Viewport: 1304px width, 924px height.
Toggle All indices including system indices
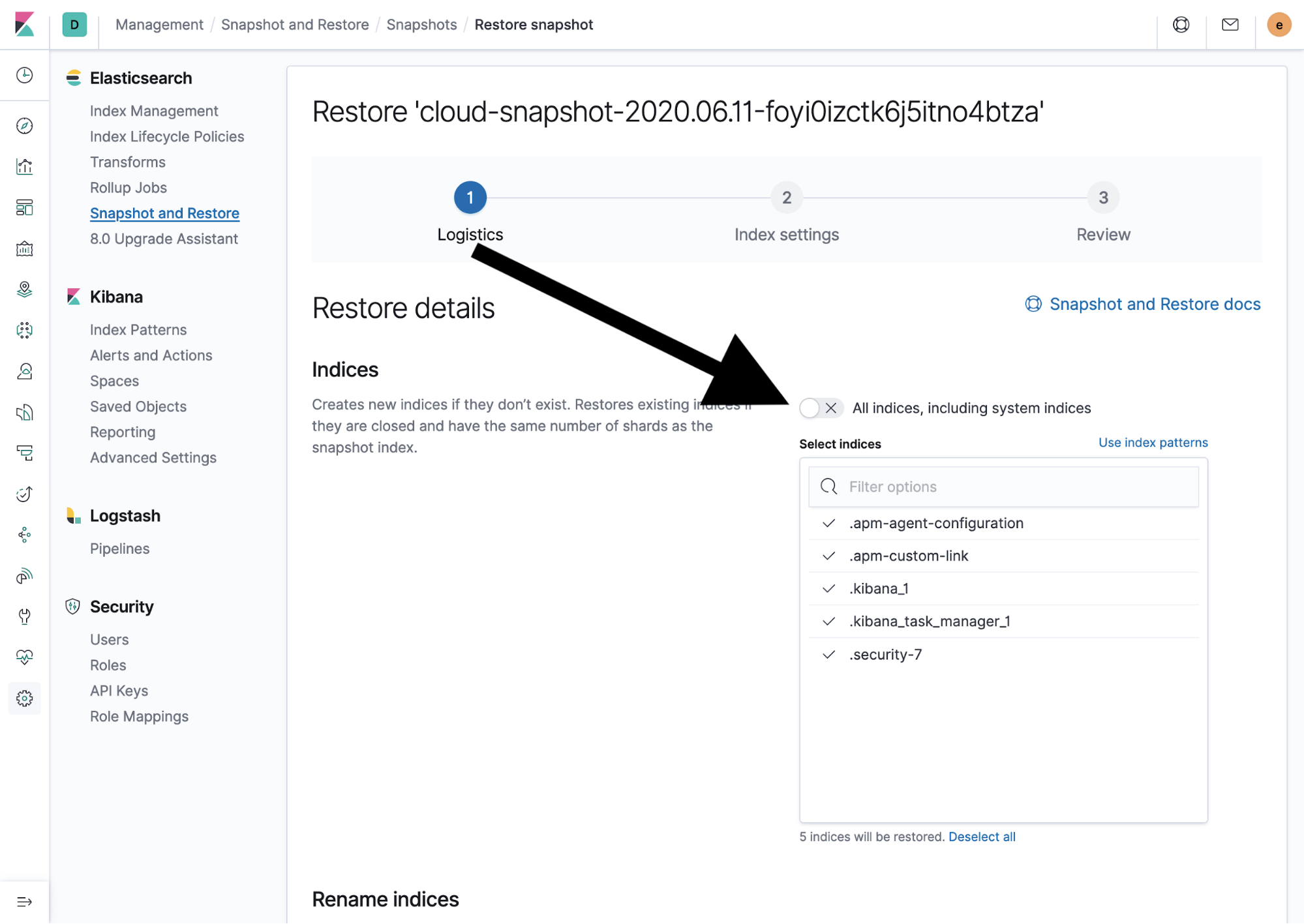click(x=821, y=408)
